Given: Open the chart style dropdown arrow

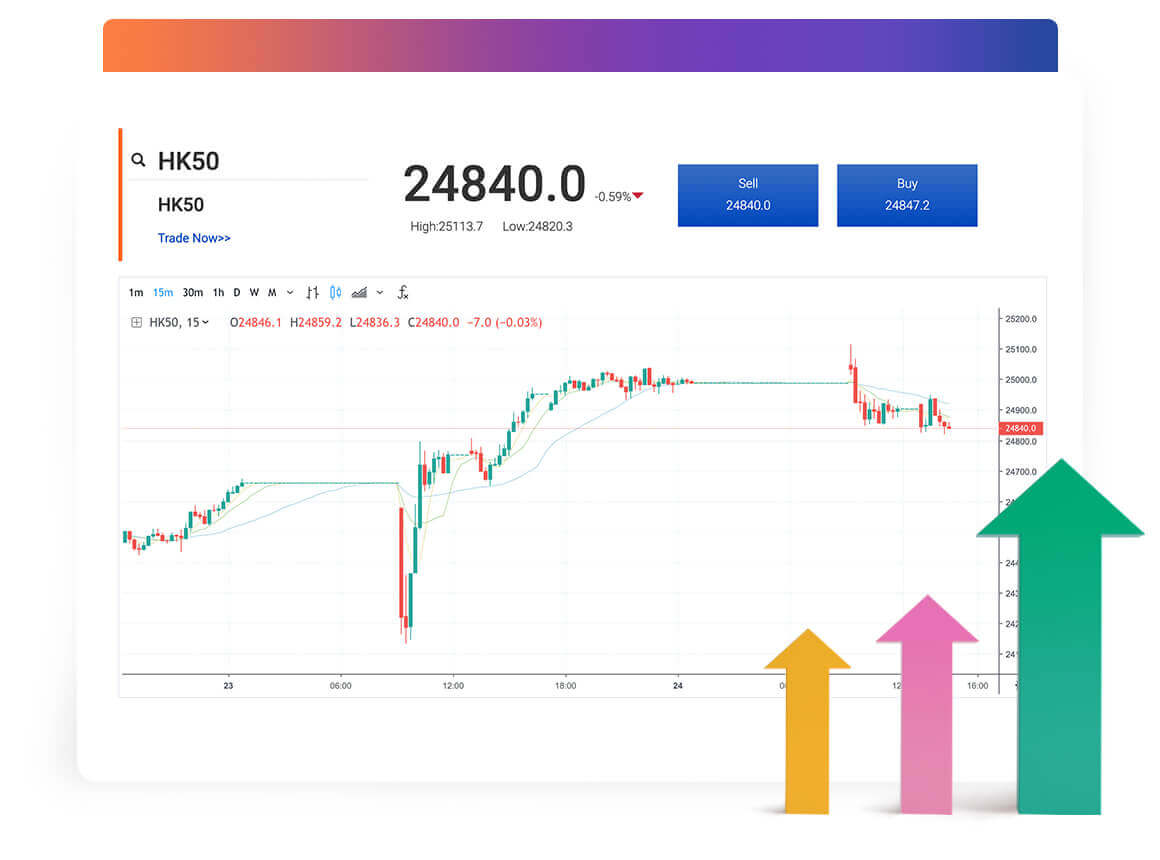Looking at the screenshot, I should (x=380, y=293).
